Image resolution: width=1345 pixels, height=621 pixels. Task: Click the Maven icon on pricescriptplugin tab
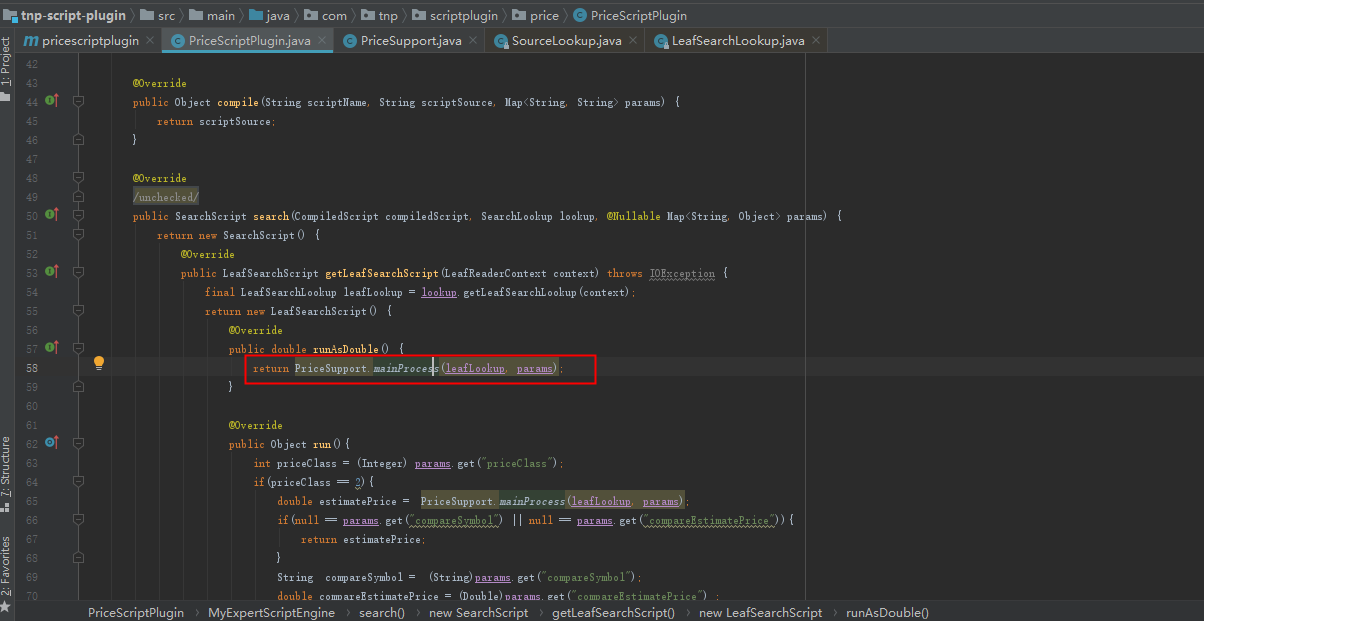[31, 41]
